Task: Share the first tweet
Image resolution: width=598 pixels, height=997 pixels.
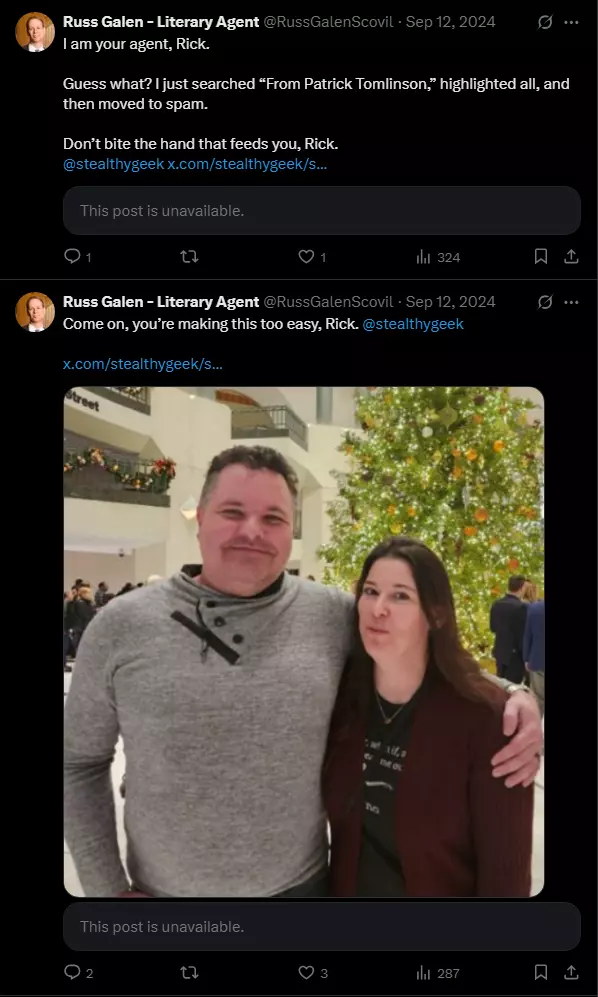Action: tap(571, 256)
